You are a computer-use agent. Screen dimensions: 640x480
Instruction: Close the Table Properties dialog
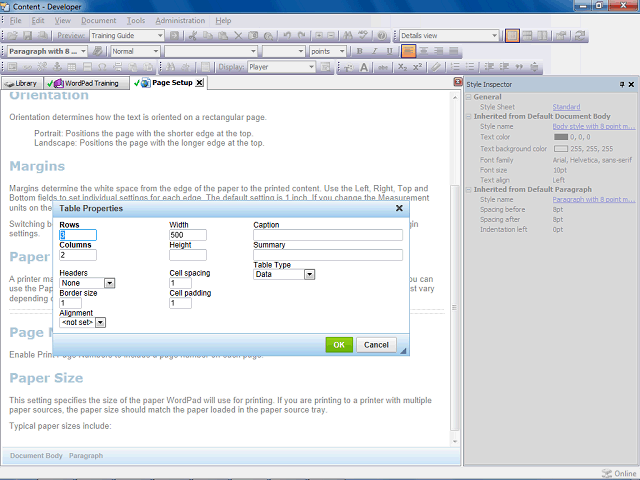(x=399, y=208)
